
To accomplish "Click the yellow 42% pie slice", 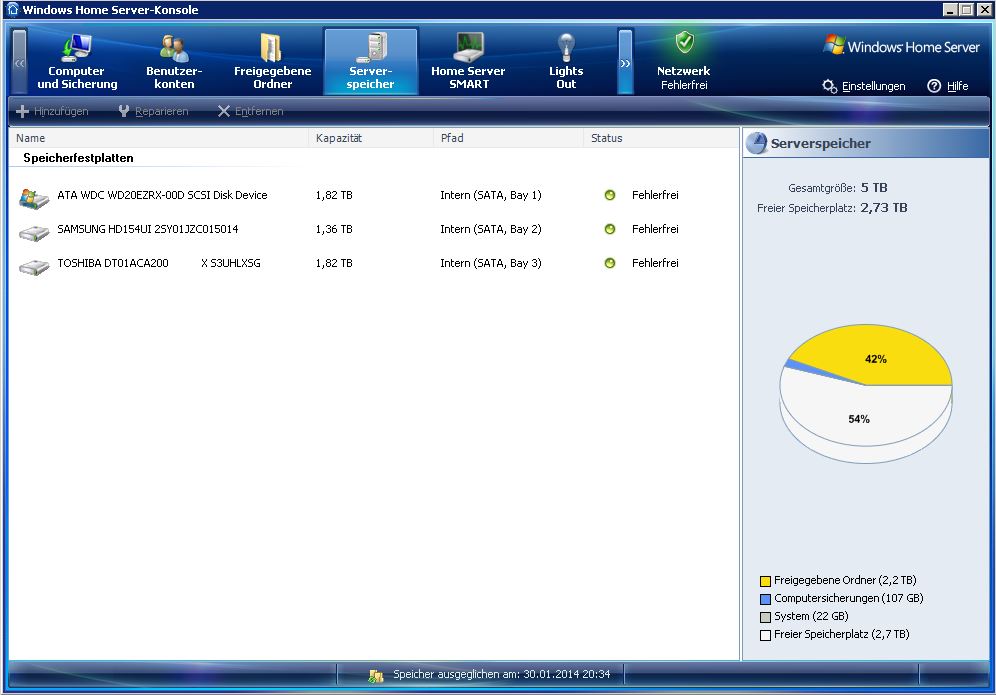I will [x=875, y=356].
